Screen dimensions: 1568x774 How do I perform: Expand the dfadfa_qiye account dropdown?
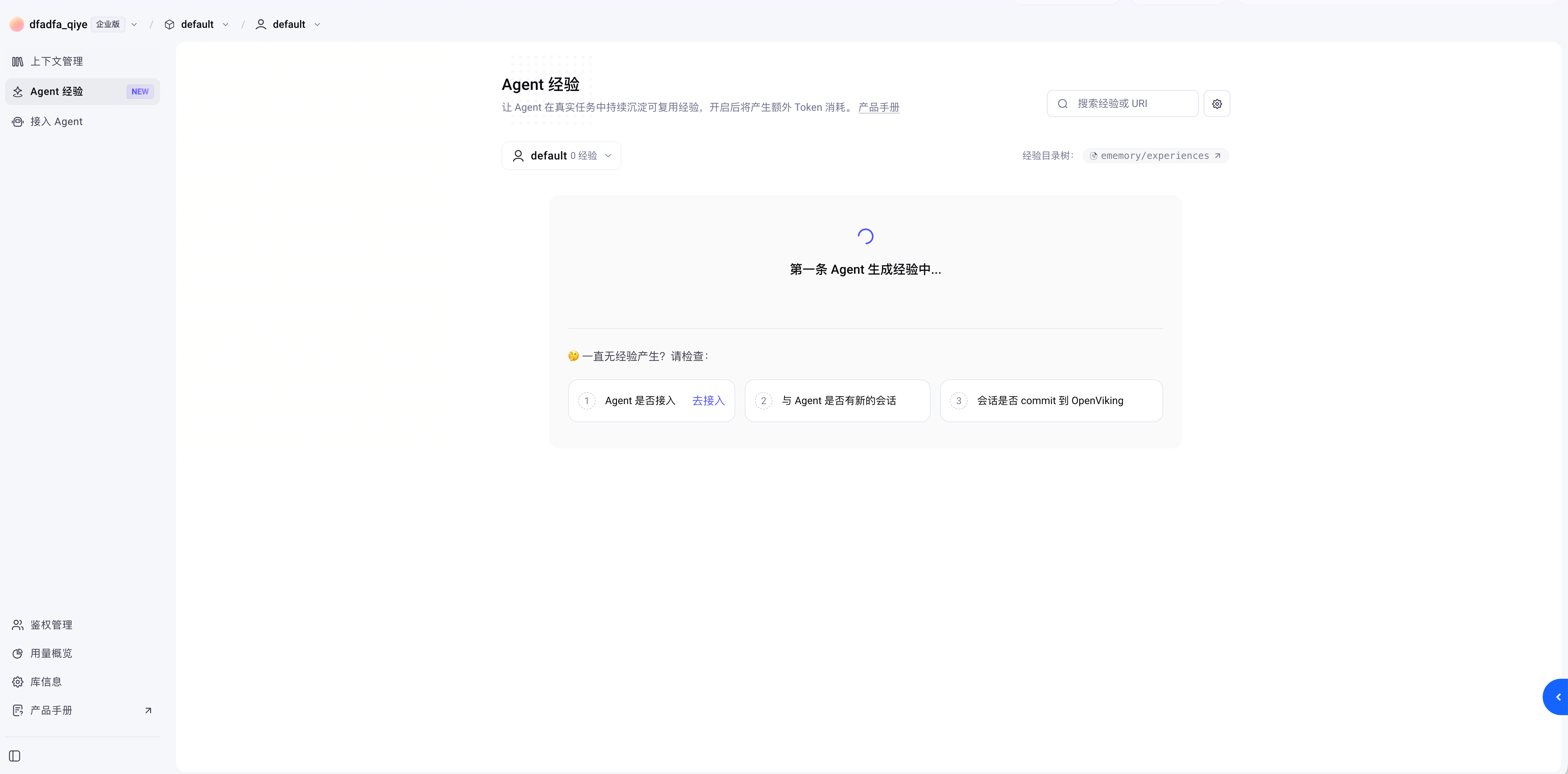(x=134, y=24)
